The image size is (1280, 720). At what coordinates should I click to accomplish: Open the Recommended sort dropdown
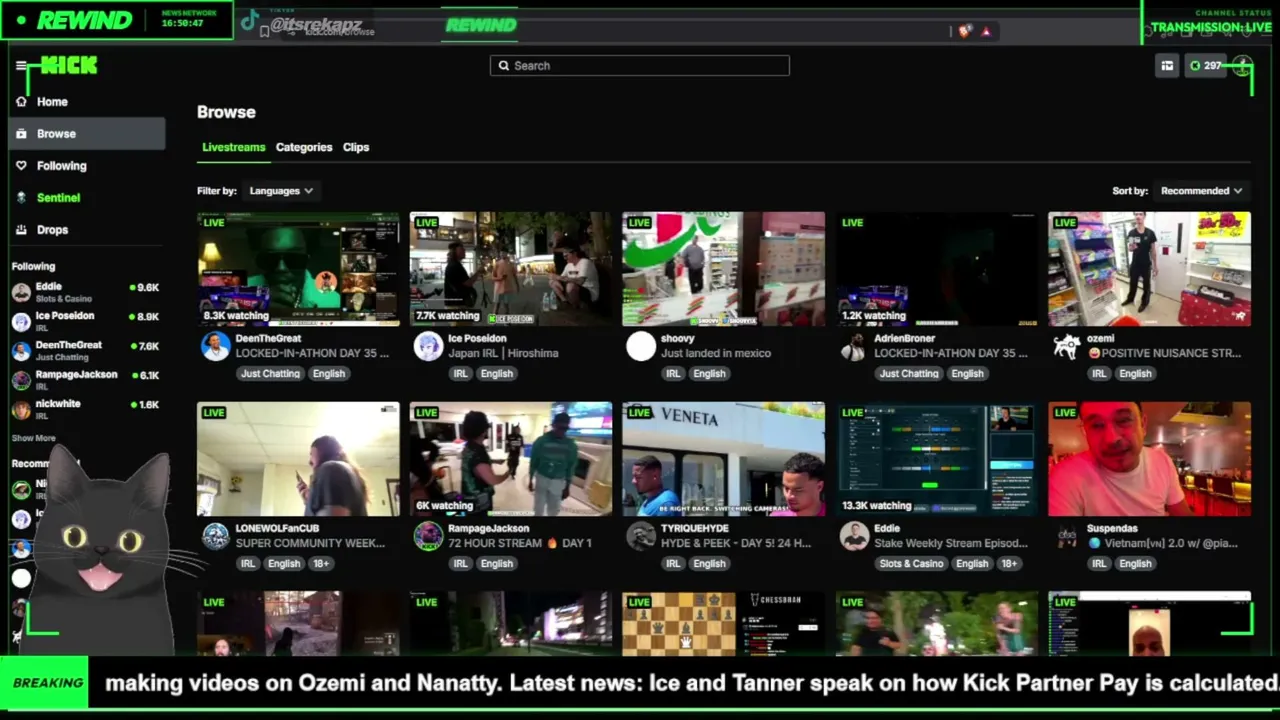[1201, 191]
